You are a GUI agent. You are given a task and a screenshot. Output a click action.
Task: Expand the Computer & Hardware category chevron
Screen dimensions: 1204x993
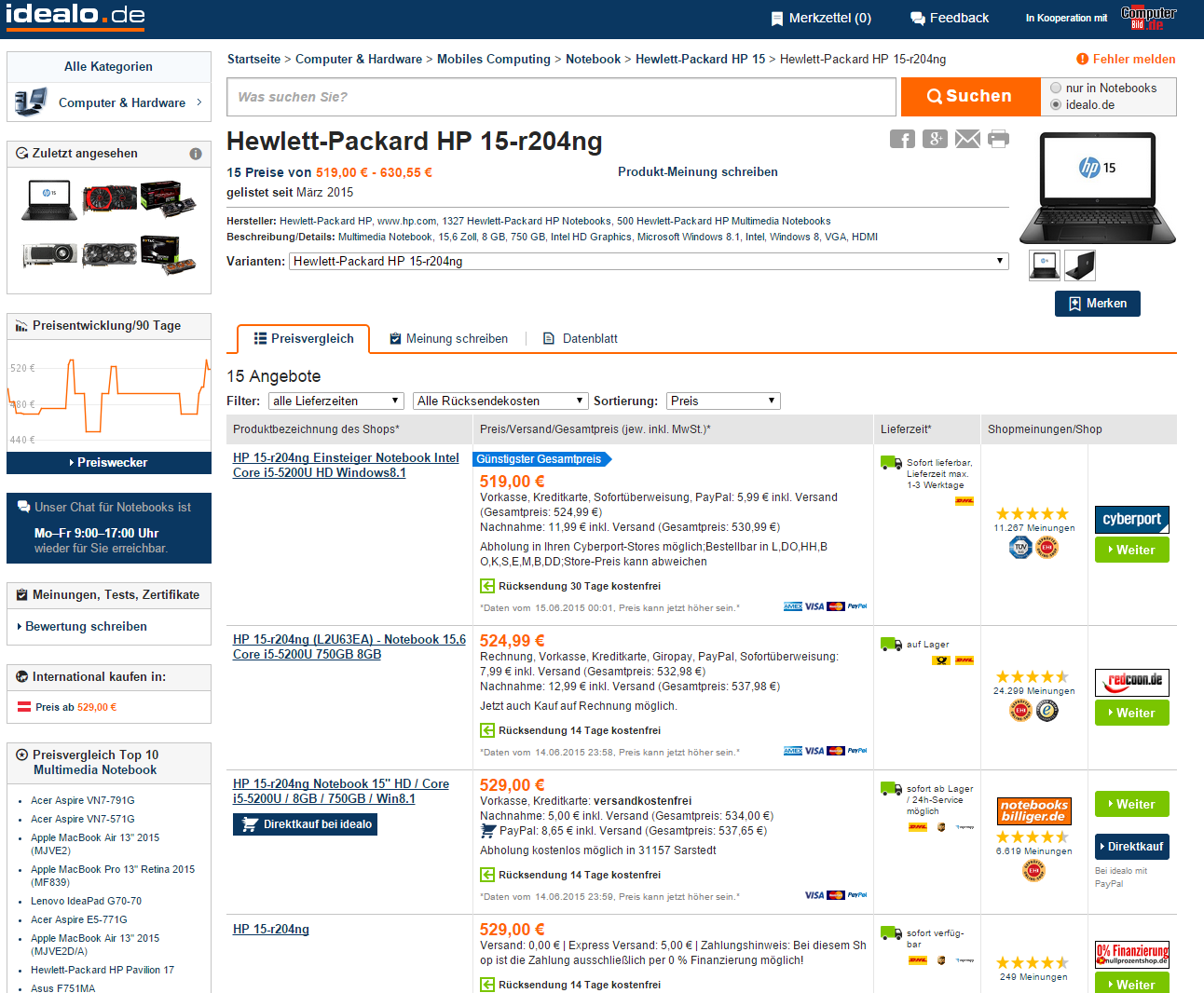[199, 102]
